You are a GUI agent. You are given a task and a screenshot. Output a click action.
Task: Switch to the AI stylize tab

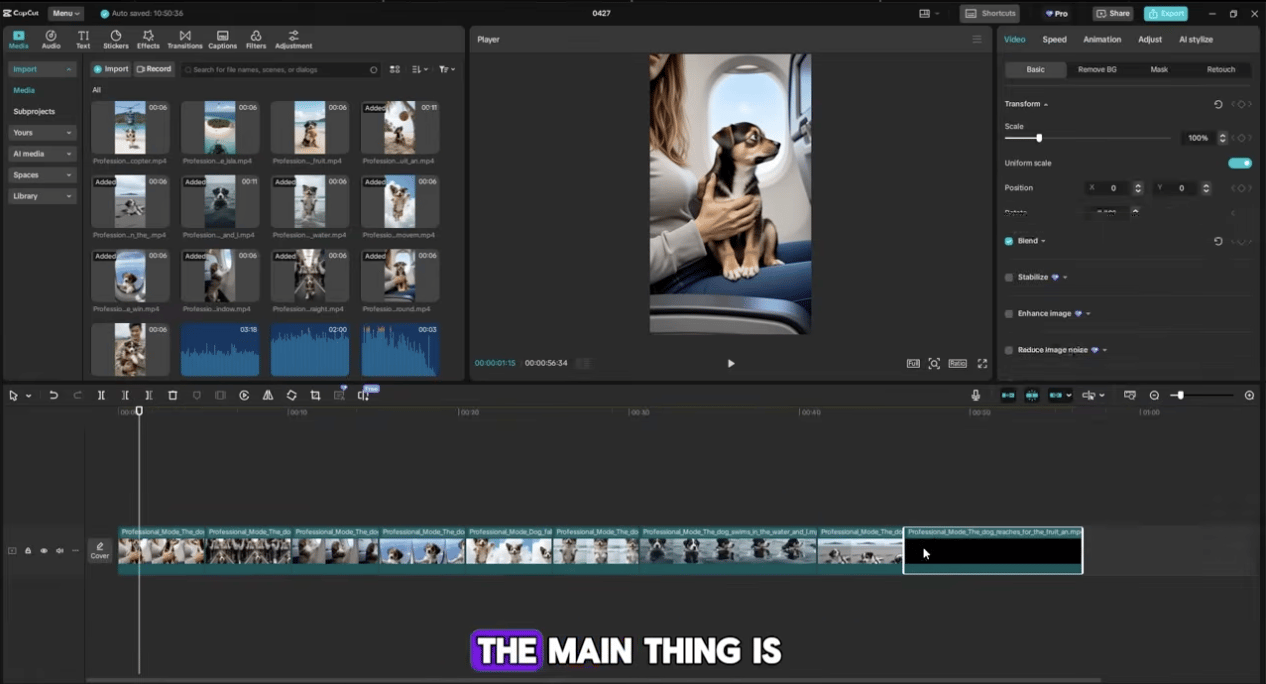point(1196,39)
